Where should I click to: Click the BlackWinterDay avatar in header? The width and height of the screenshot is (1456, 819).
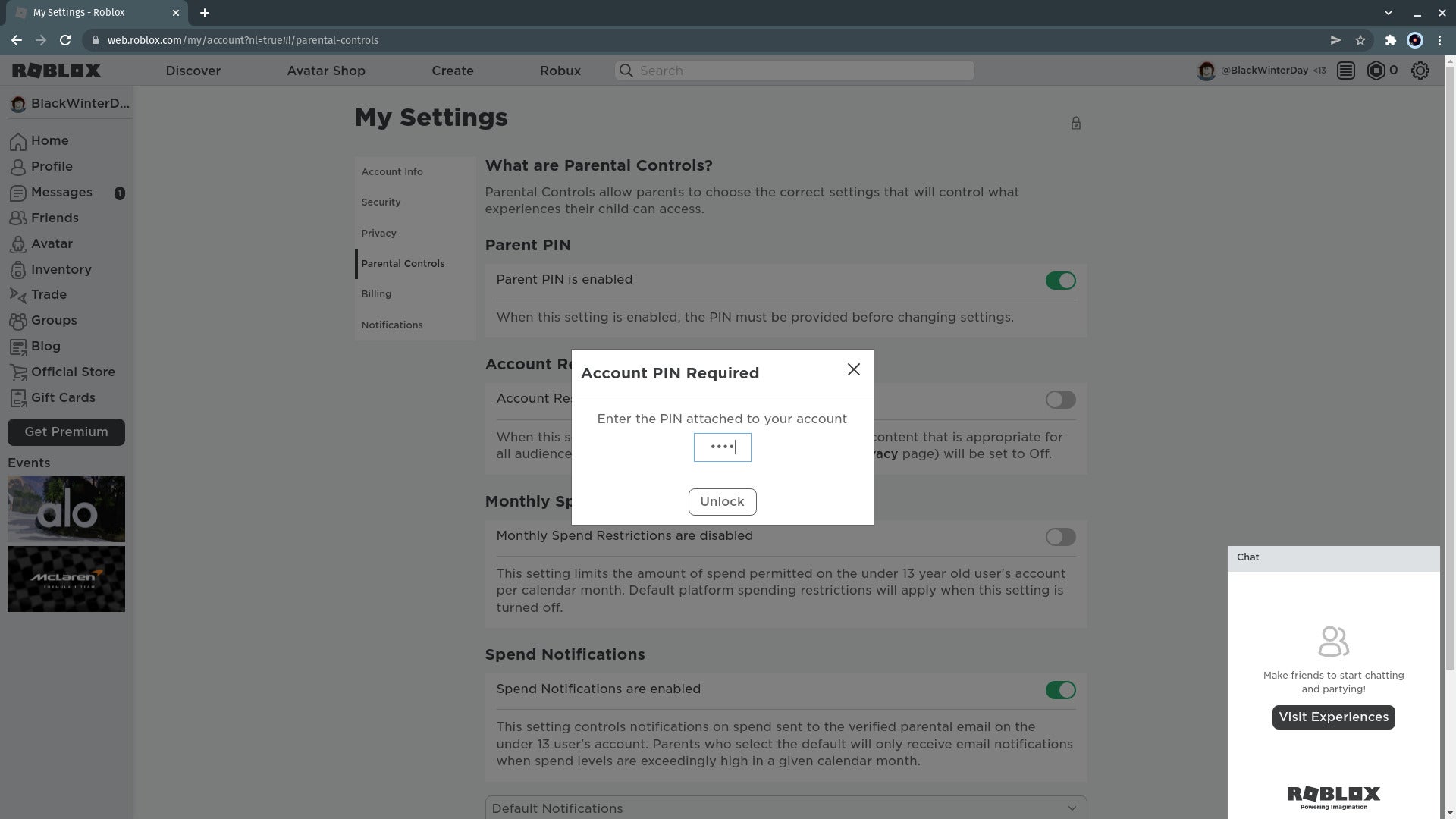(1206, 71)
